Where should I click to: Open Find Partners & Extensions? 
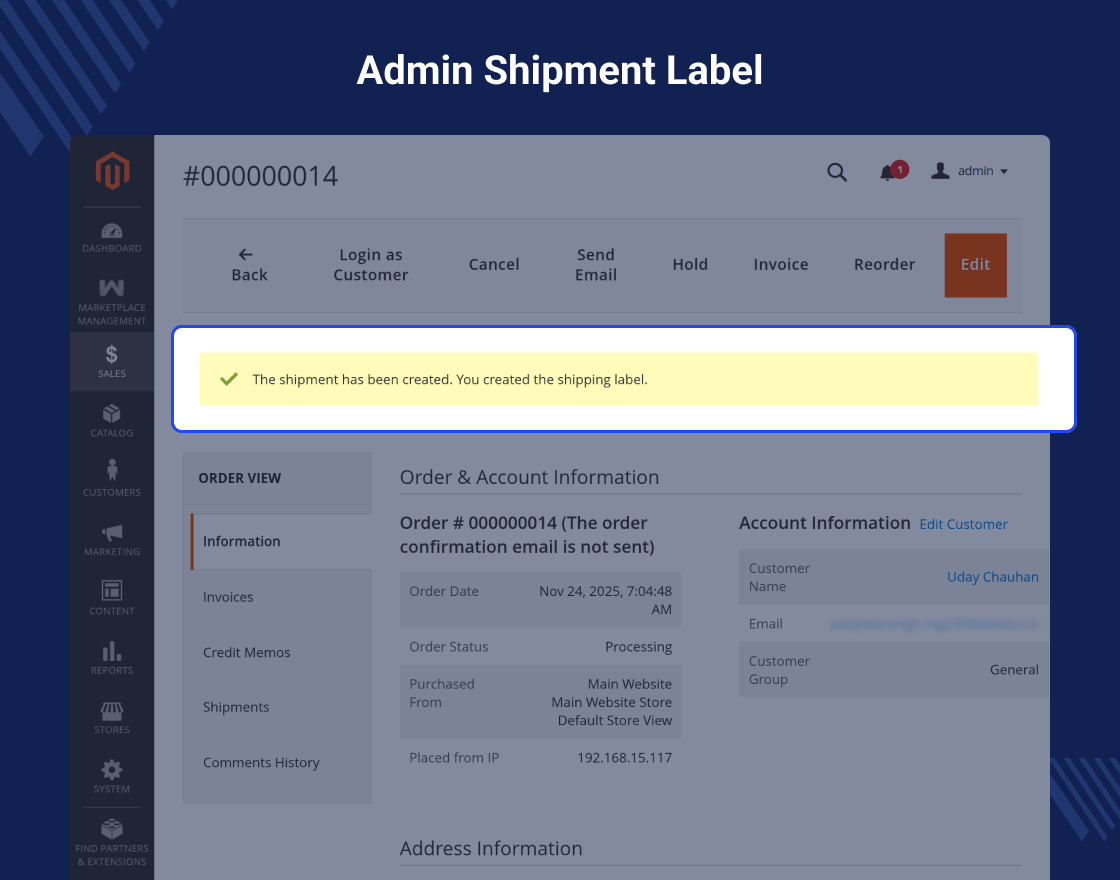coord(111,842)
